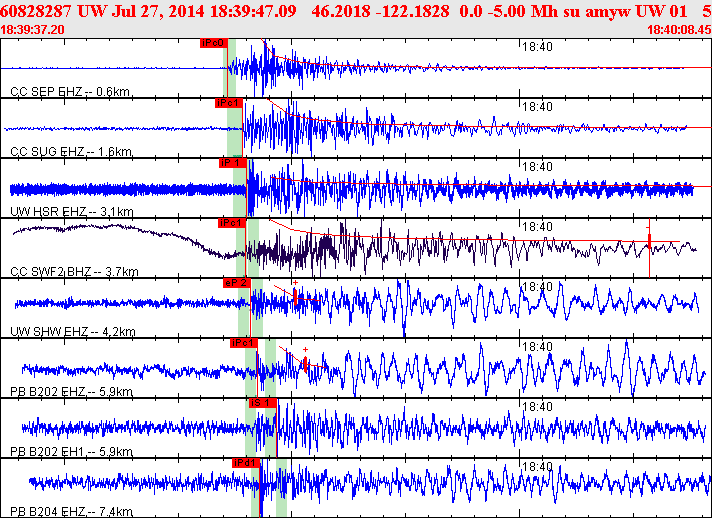Viewport: 712px width, 518px height.
Task: Click the eP 2 pick flag on SHW trace
Action: [236, 283]
